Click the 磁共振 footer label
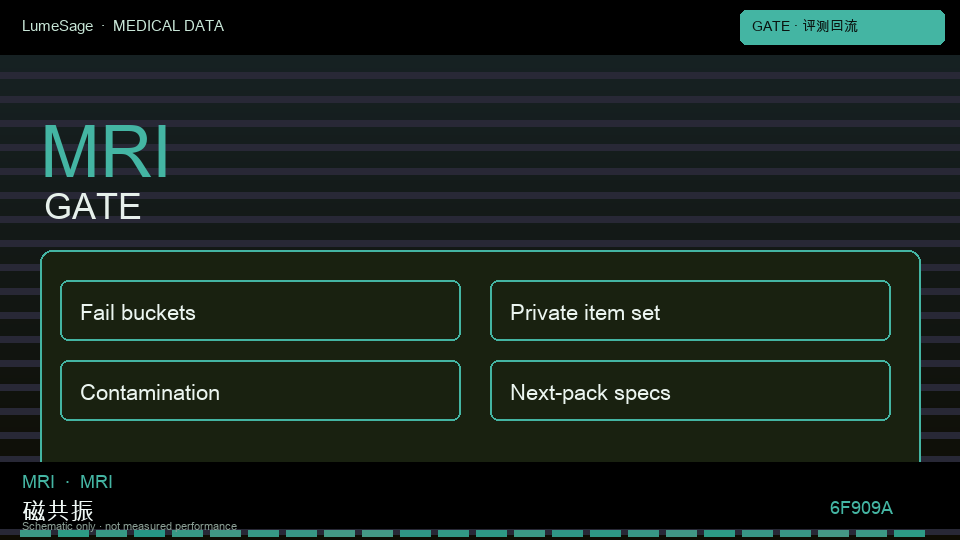The height and width of the screenshot is (540, 960). click(58, 510)
